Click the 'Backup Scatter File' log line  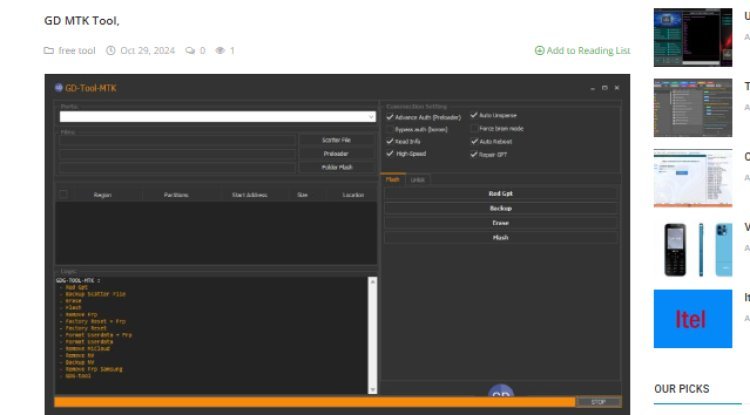(x=95, y=294)
